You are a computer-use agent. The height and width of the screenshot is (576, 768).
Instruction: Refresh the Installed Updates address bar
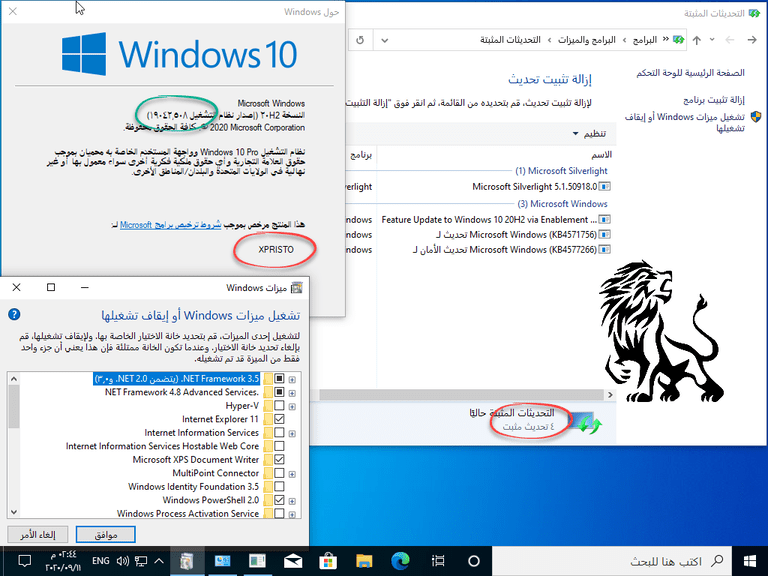click(360, 40)
